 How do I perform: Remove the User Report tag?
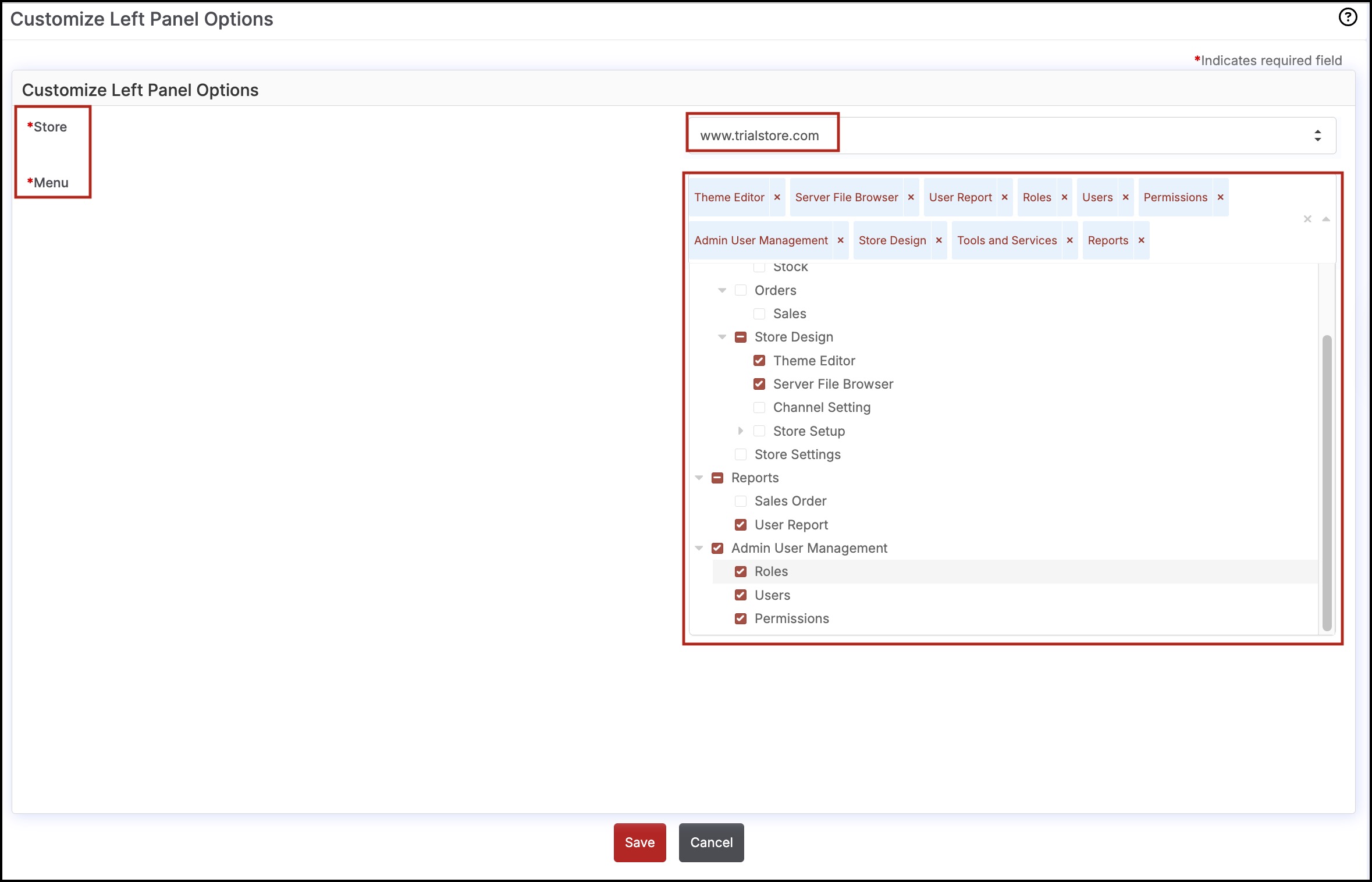(1004, 197)
